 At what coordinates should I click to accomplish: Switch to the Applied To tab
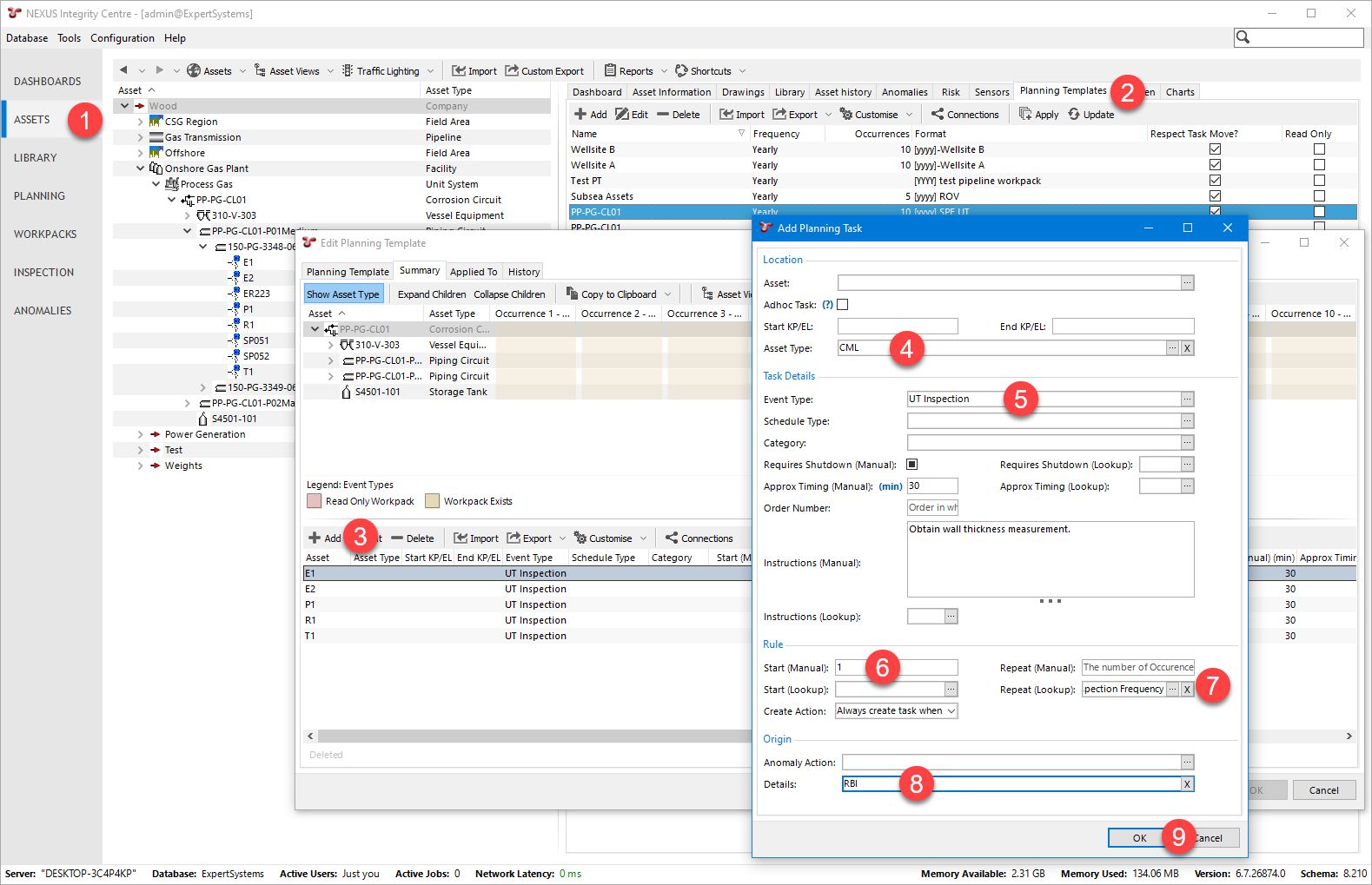[x=474, y=272]
